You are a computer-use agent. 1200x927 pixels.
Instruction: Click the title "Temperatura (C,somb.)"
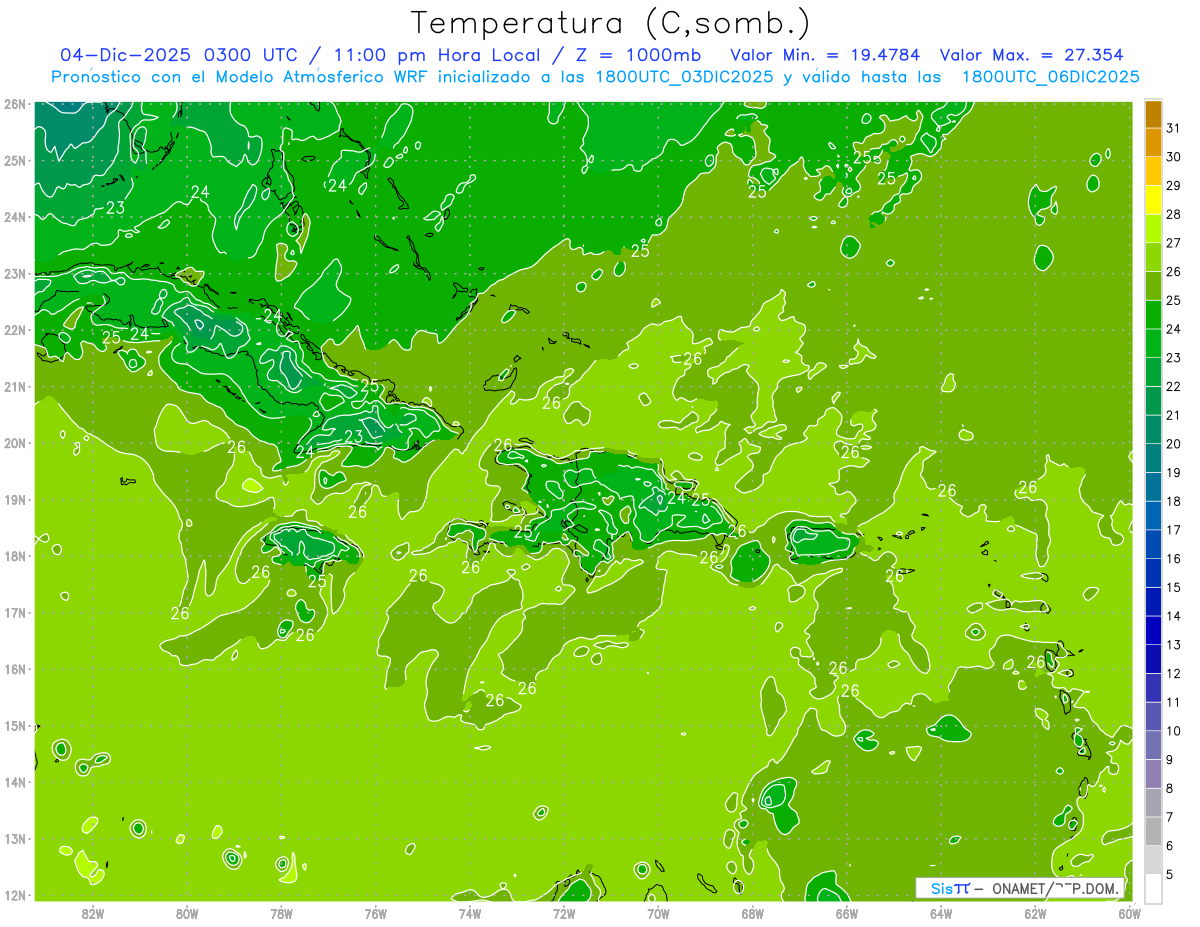tap(611, 23)
